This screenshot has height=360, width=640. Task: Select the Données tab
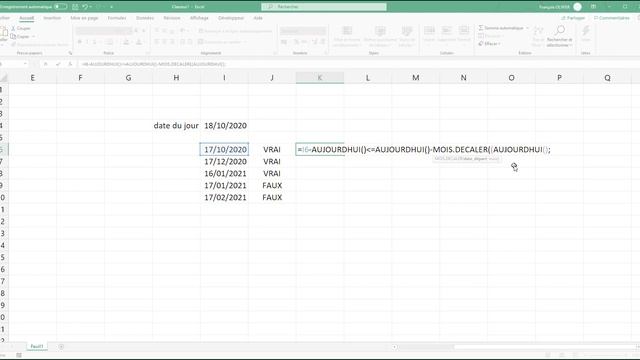pyautogui.click(x=145, y=18)
